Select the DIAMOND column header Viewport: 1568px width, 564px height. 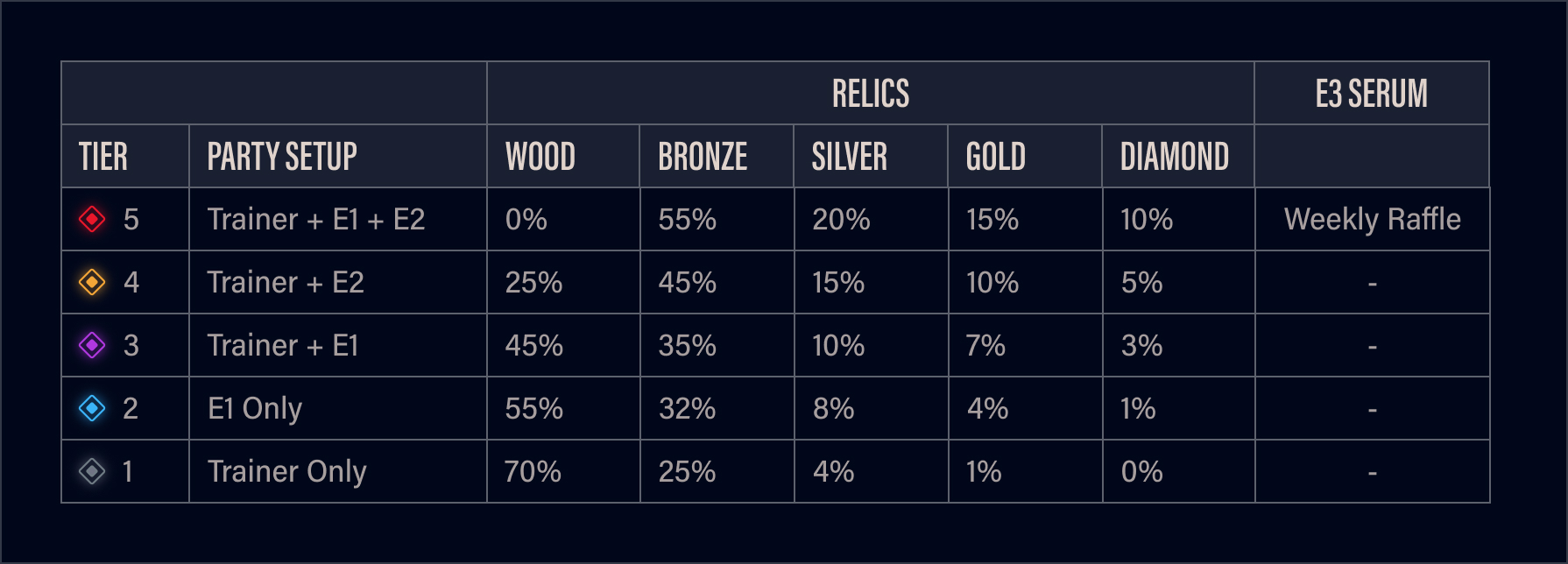(1174, 157)
